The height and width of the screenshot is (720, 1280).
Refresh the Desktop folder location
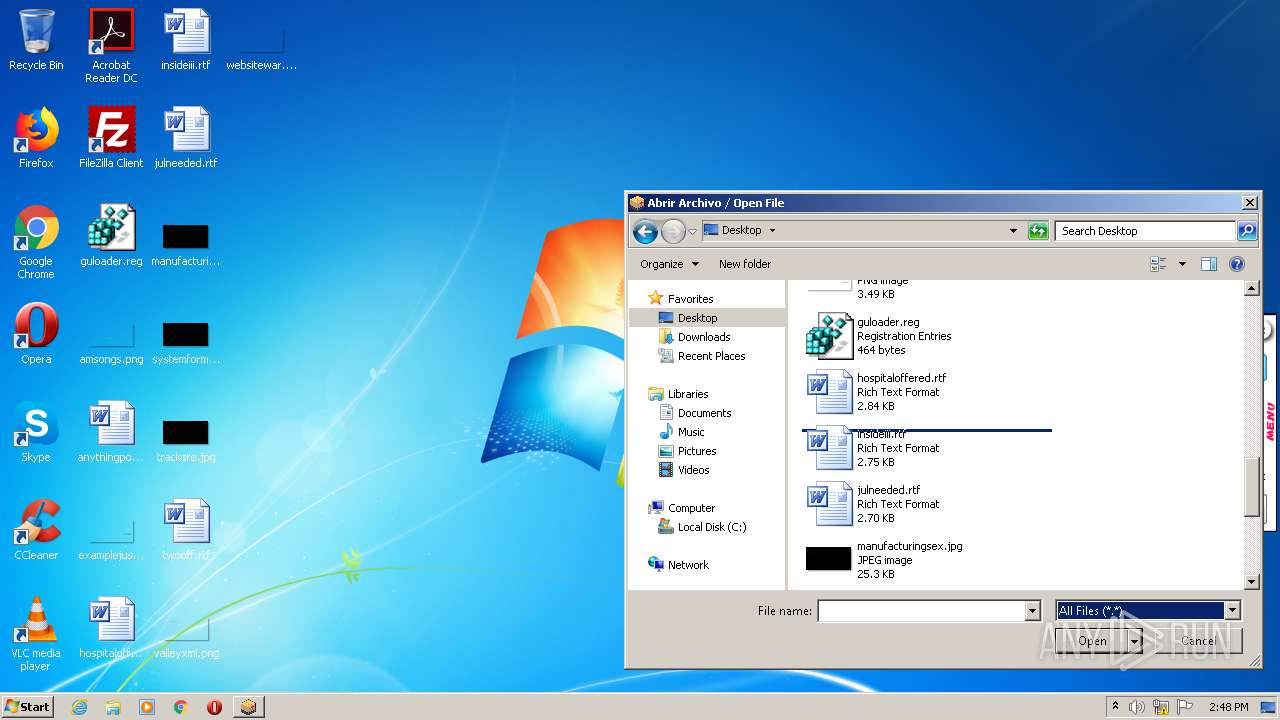point(1038,231)
